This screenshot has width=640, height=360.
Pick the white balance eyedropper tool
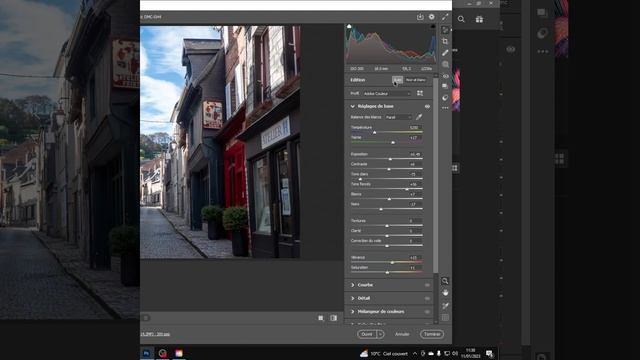pos(419,117)
